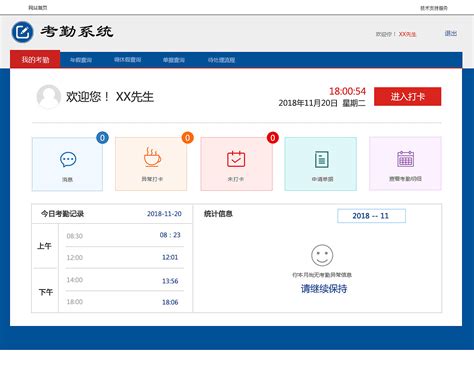The image size is (474, 366).
Task: Open the third navigation tab in blue bar
Action: point(128,60)
